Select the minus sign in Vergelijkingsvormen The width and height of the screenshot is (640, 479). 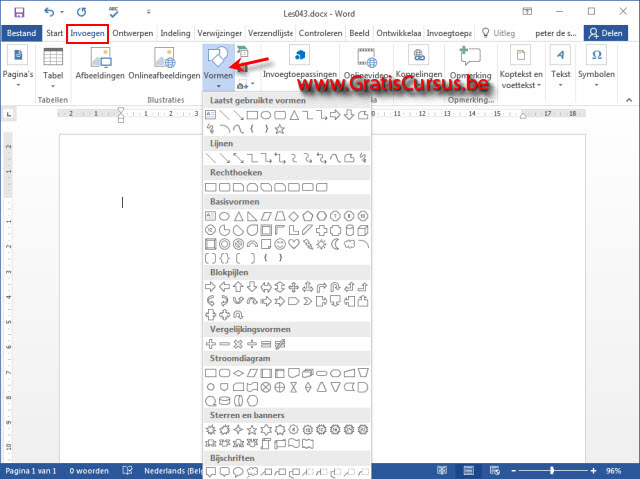(x=224, y=344)
